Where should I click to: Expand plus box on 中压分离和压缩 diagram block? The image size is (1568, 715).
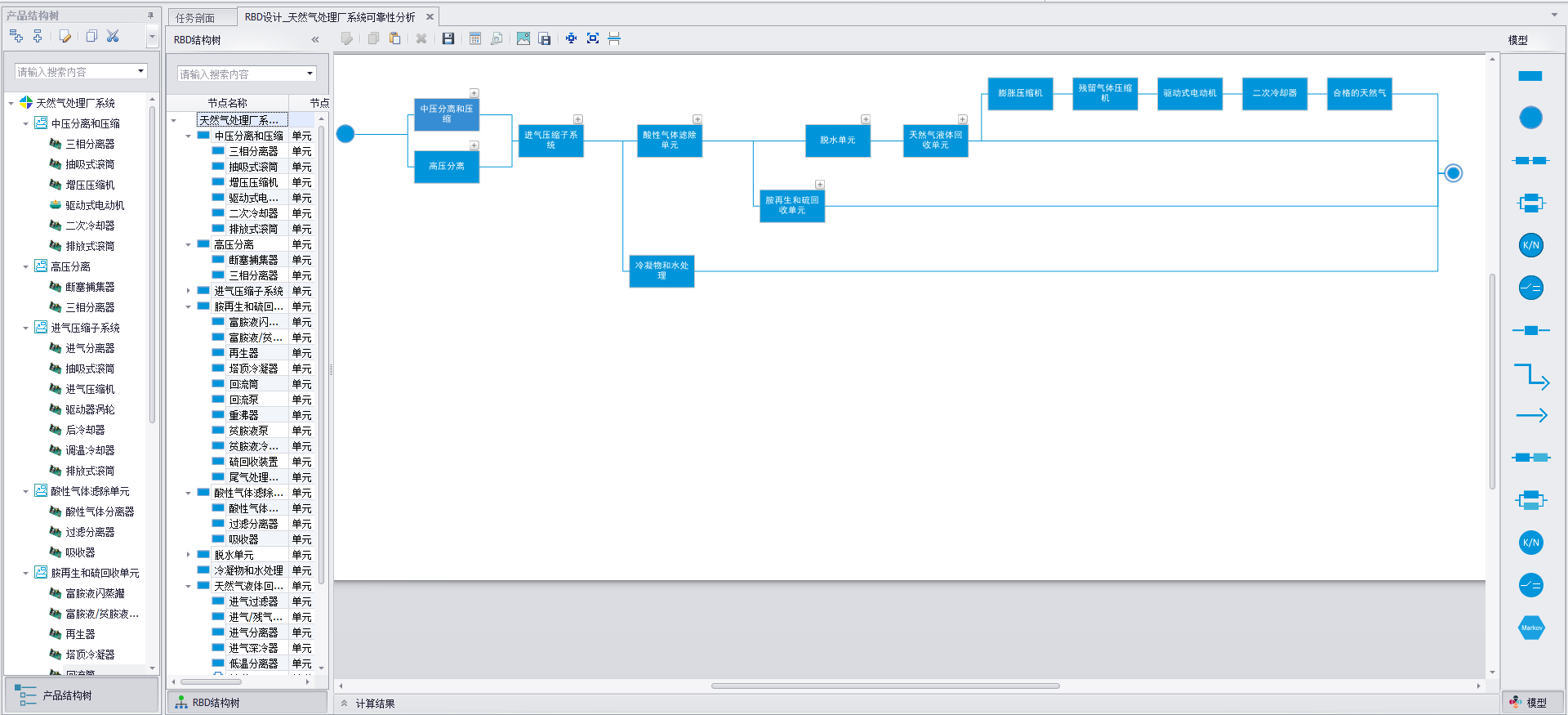(x=474, y=93)
